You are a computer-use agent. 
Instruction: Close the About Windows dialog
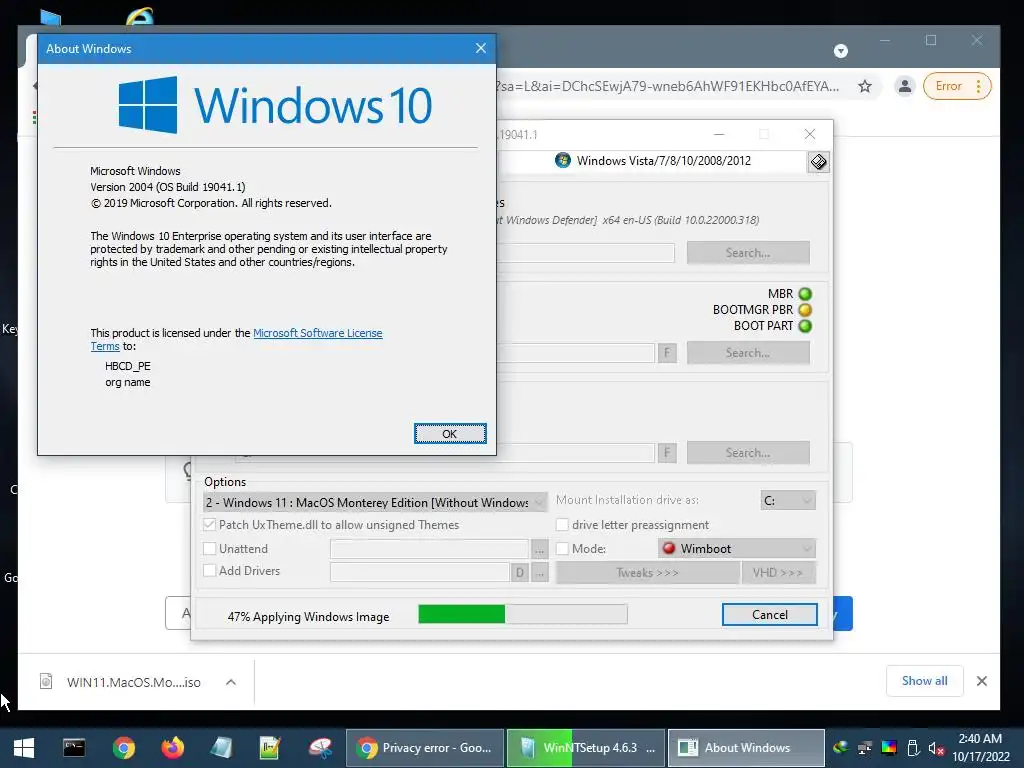[481, 48]
